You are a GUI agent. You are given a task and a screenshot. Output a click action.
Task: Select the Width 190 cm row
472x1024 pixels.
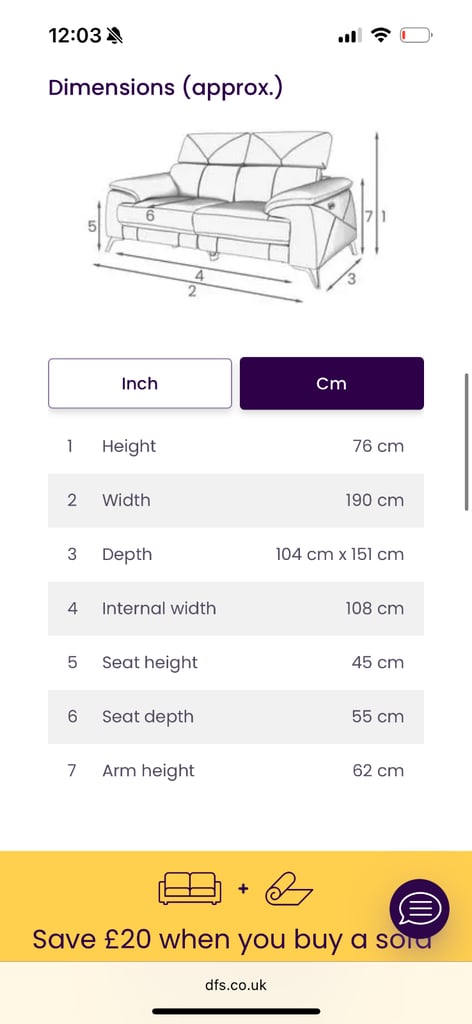tap(236, 500)
